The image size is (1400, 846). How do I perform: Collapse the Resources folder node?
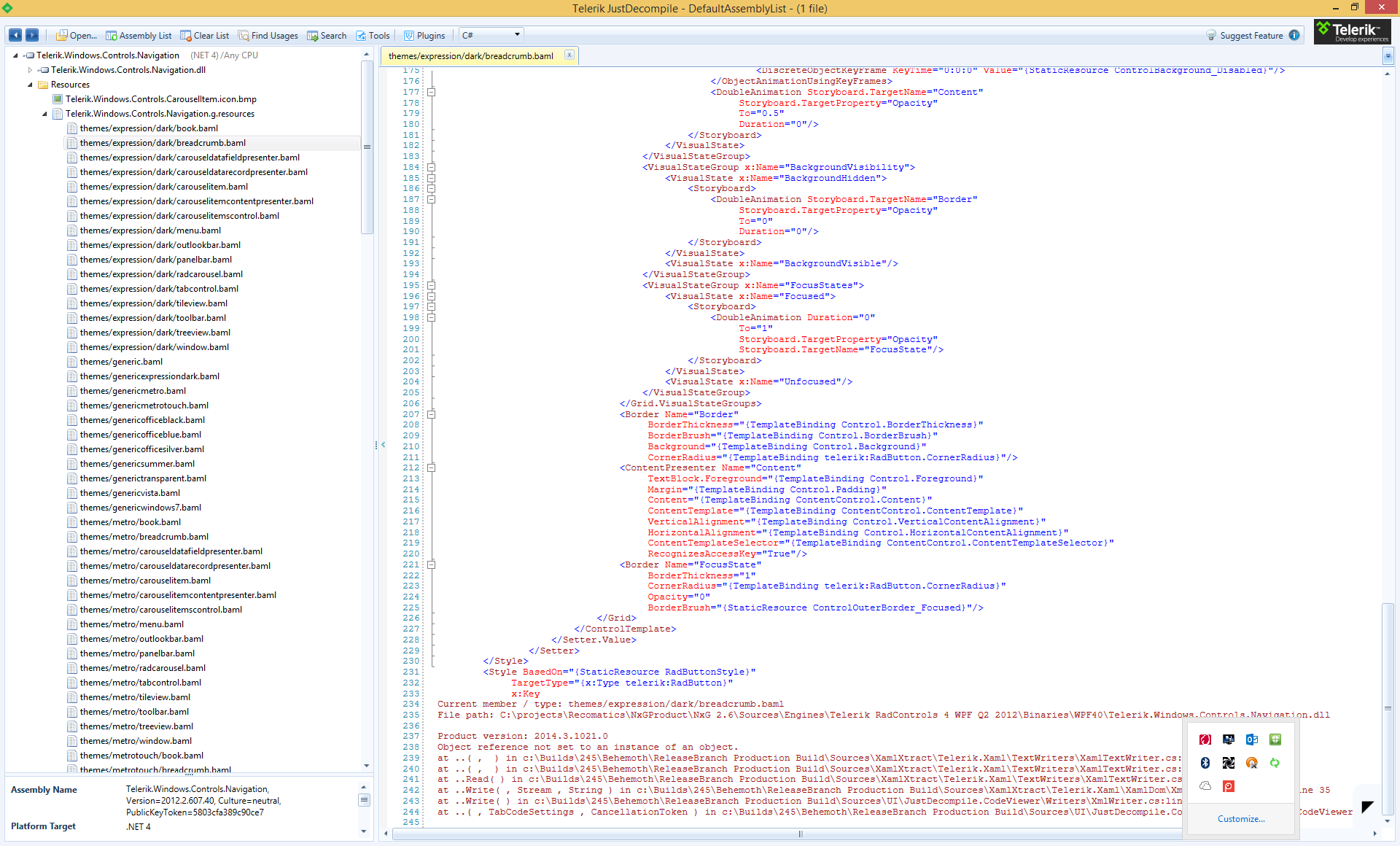coord(30,85)
